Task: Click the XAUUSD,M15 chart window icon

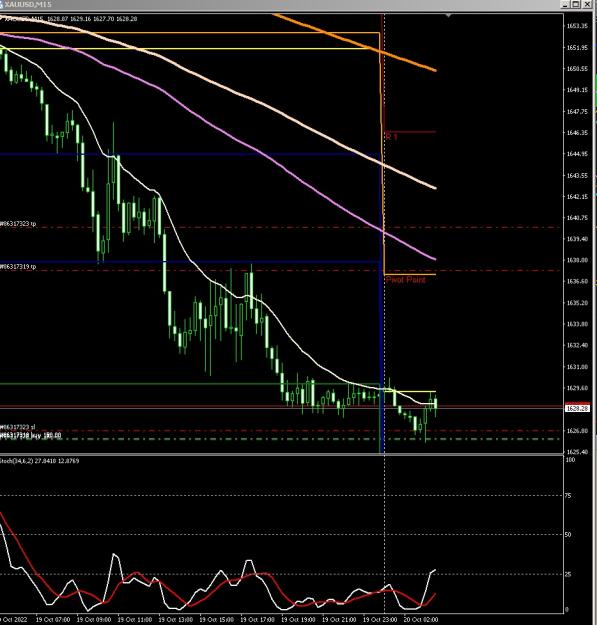Action: [x=2, y=4]
